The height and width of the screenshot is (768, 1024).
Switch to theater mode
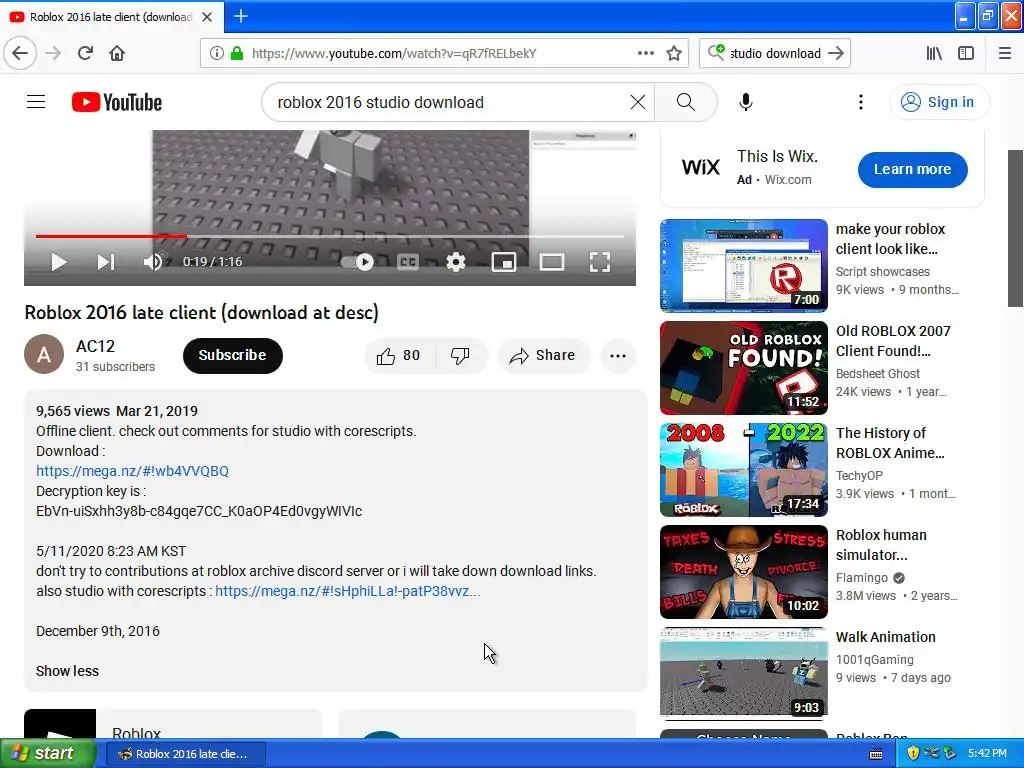(x=552, y=262)
